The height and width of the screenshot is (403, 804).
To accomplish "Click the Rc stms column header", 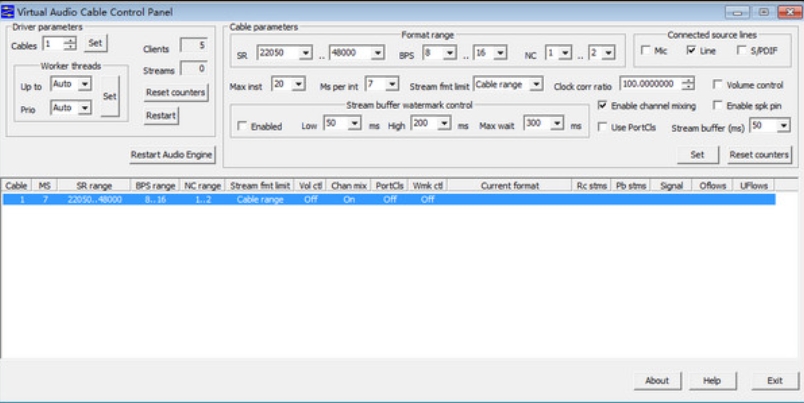I will pyautogui.click(x=592, y=186).
